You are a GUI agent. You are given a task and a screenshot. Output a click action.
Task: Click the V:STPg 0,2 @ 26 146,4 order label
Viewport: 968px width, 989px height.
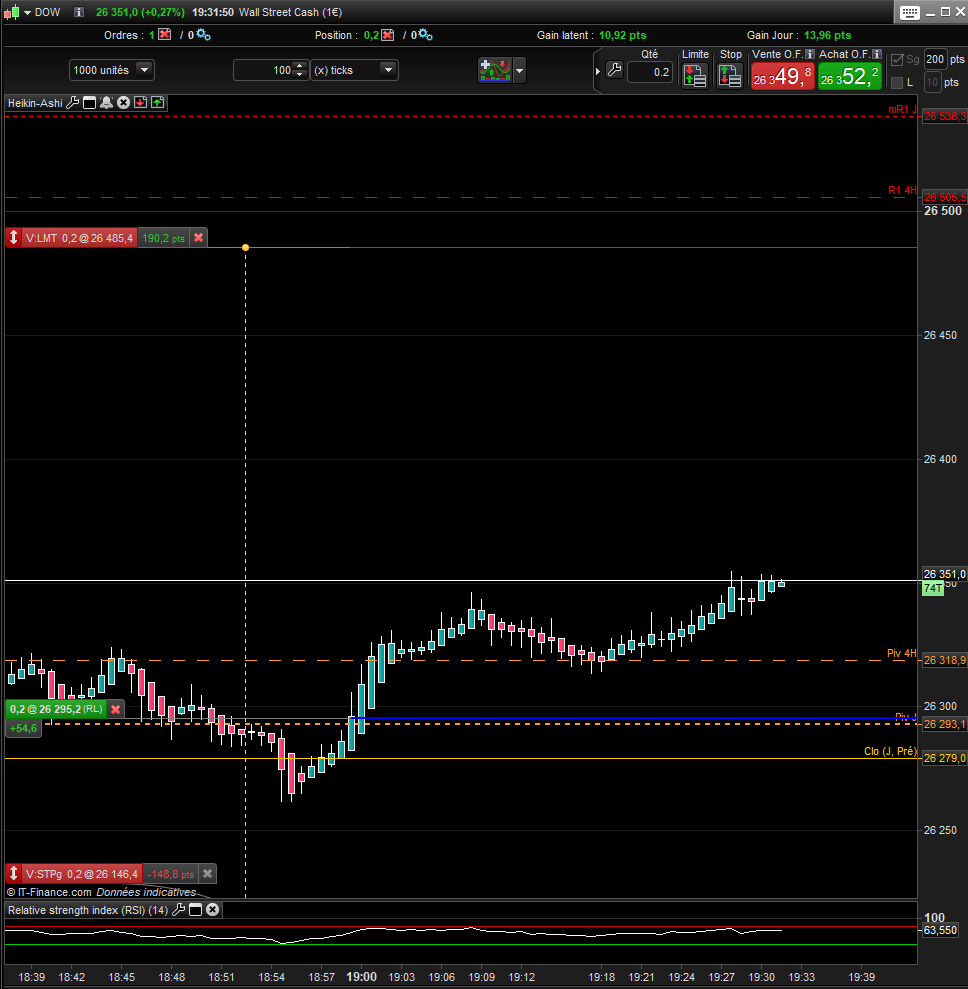[82, 874]
